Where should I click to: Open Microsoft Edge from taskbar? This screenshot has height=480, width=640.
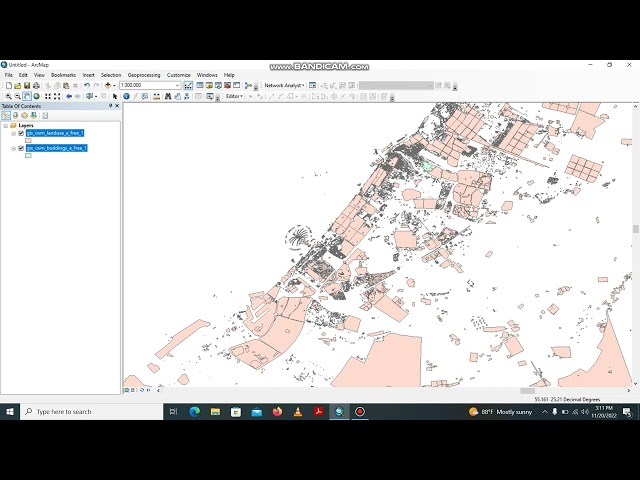[x=195, y=412]
